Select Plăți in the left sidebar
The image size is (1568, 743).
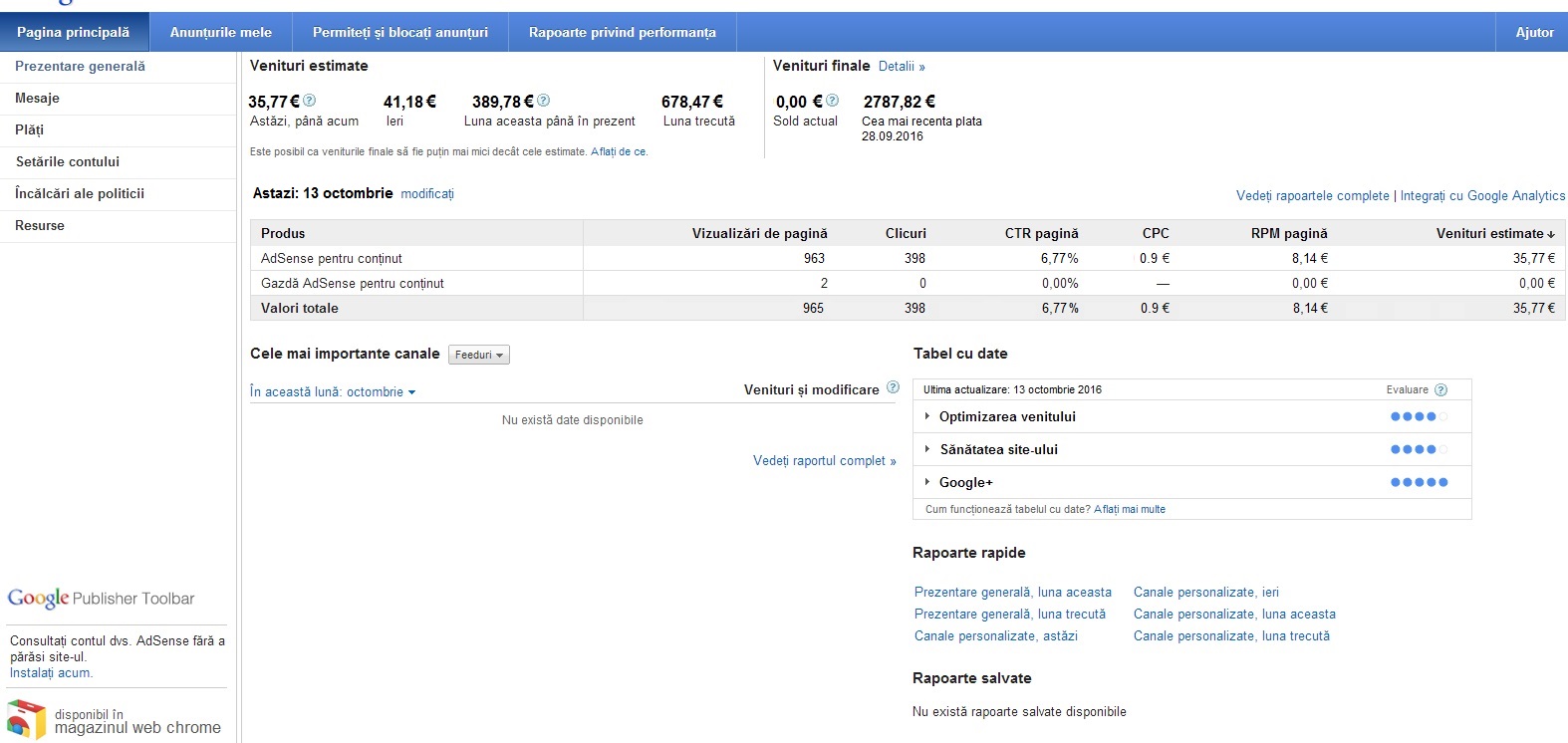30,129
